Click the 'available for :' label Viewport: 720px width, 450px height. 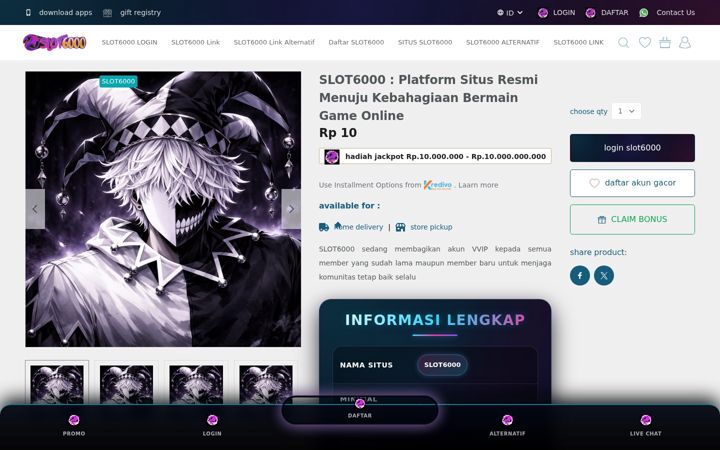[x=349, y=206]
